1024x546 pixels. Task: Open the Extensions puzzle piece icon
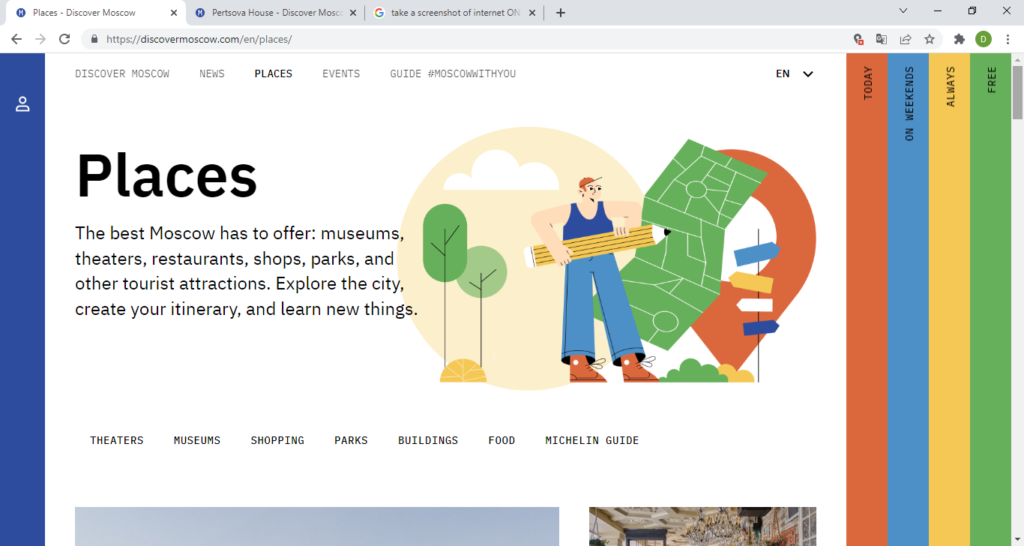[959, 39]
